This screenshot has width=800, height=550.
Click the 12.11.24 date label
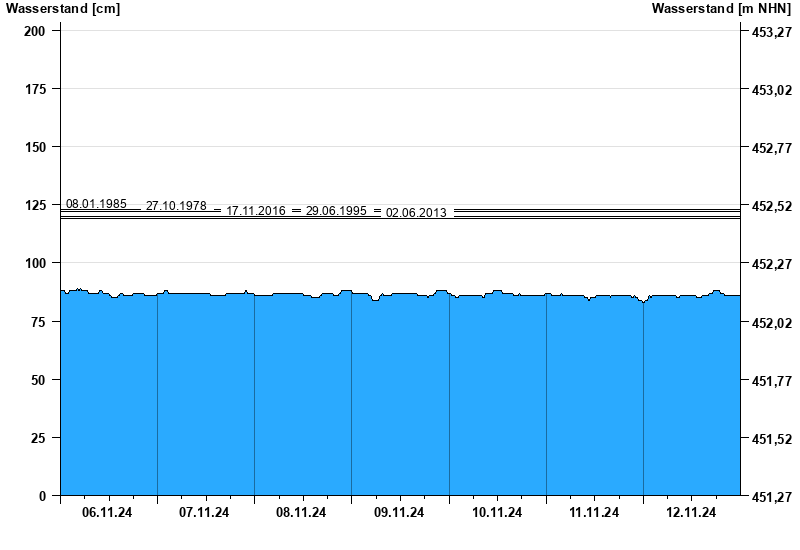pyautogui.click(x=691, y=513)
